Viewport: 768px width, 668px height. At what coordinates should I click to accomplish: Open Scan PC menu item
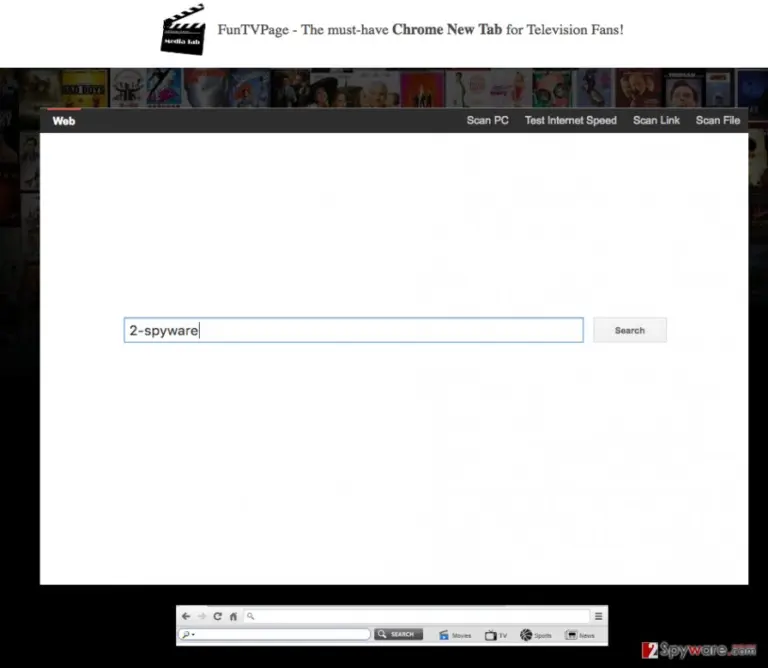487,120
